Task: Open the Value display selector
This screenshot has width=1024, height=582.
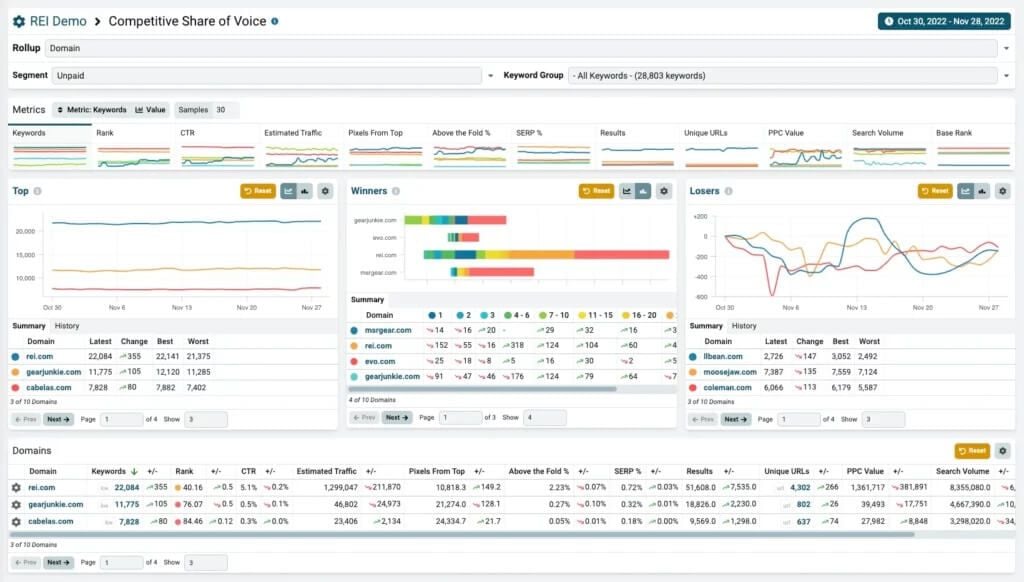Action: coord(150,110)
